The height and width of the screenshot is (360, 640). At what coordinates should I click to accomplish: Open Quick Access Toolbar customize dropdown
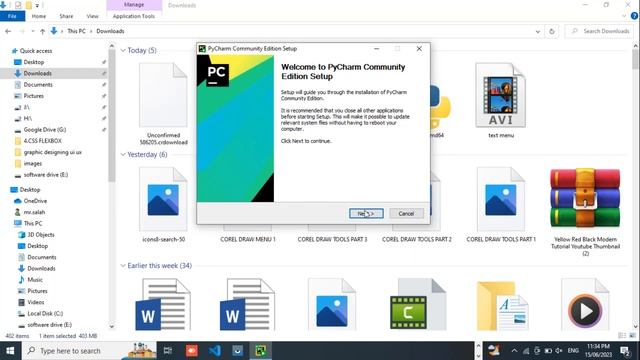tap(37, 5)
